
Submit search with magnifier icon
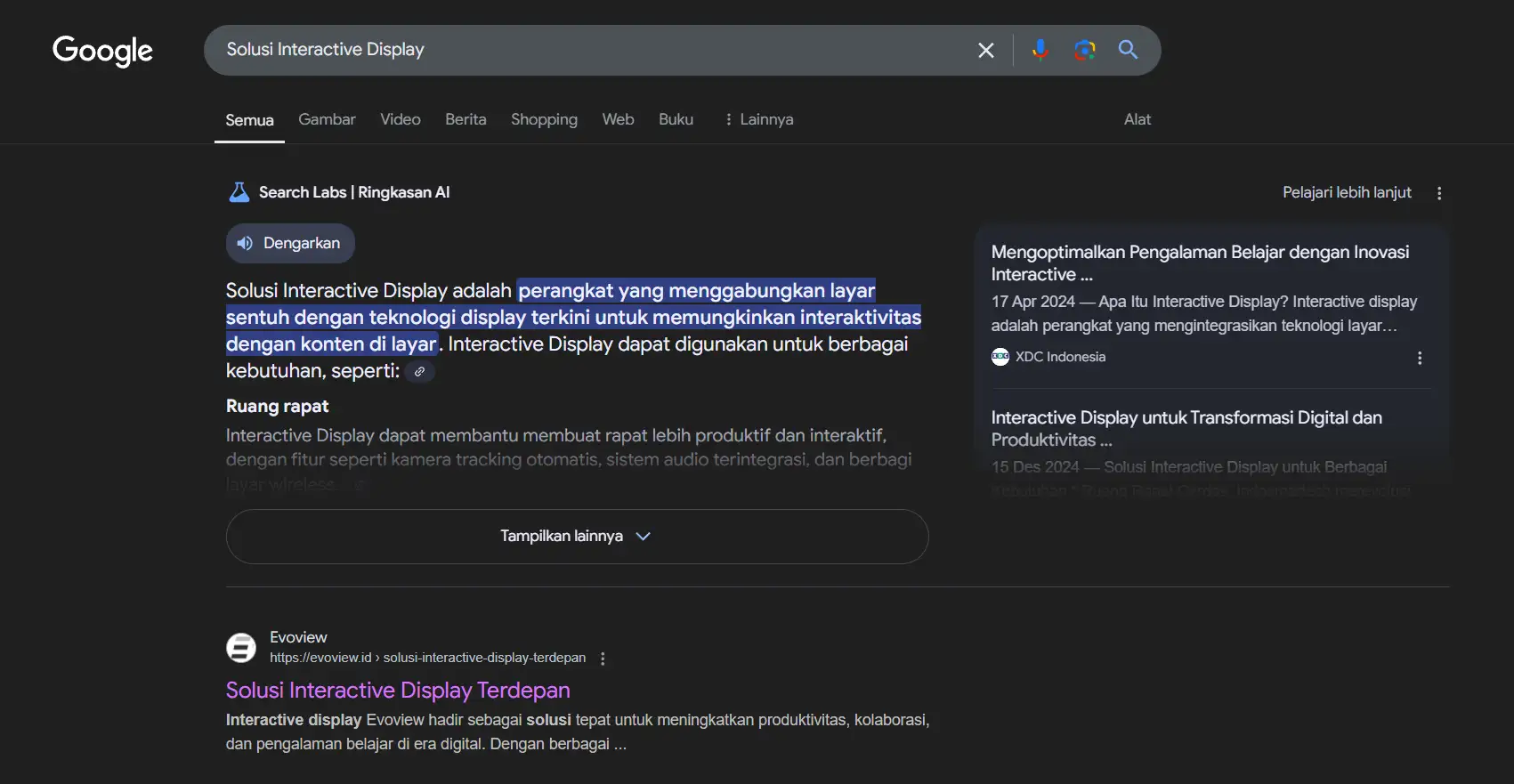point(1128,50)
